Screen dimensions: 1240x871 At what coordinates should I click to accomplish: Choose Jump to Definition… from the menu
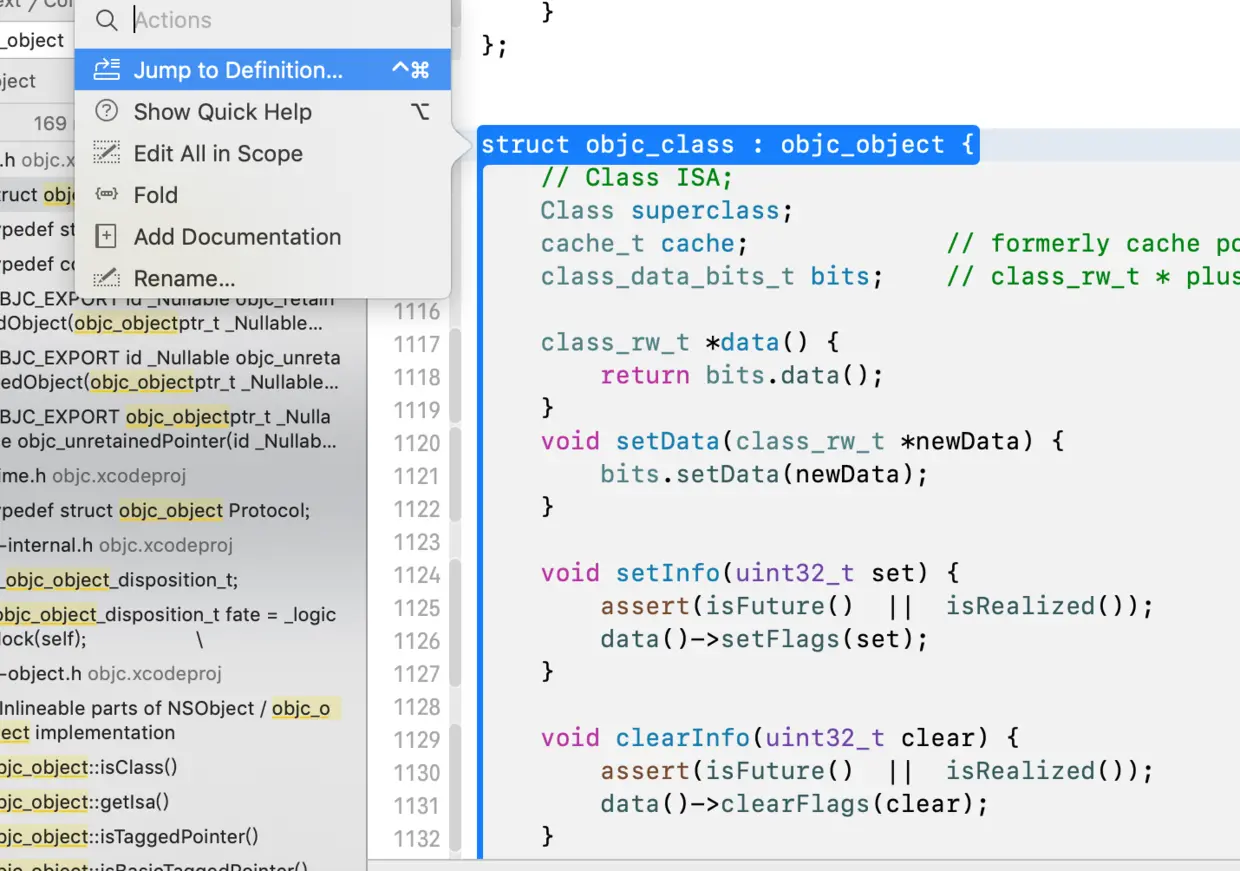pos(262,70)
